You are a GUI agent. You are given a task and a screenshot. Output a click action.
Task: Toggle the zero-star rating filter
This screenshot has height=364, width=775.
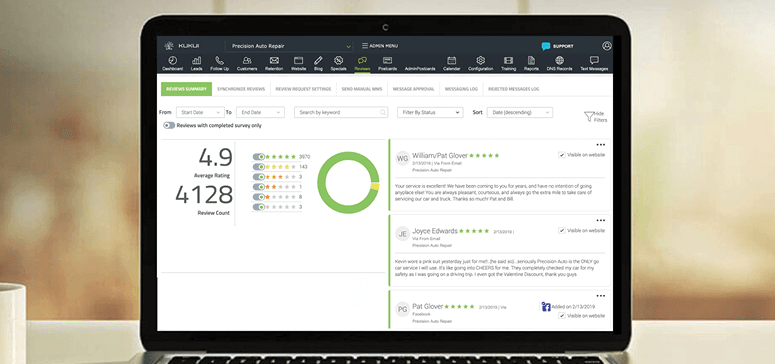click(x=258, y=207)
